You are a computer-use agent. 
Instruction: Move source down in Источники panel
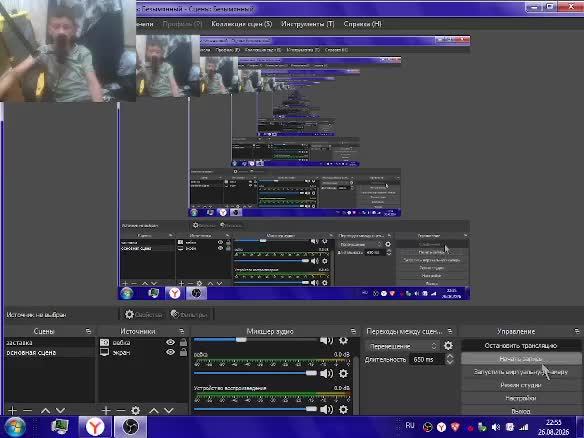tap(169, 410)
